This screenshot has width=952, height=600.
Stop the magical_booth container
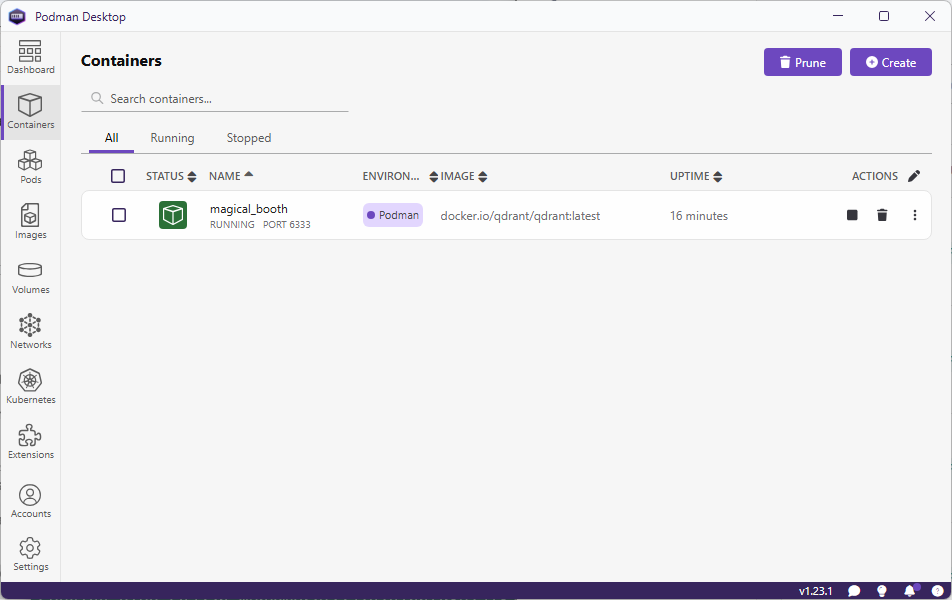pos(852,214)
